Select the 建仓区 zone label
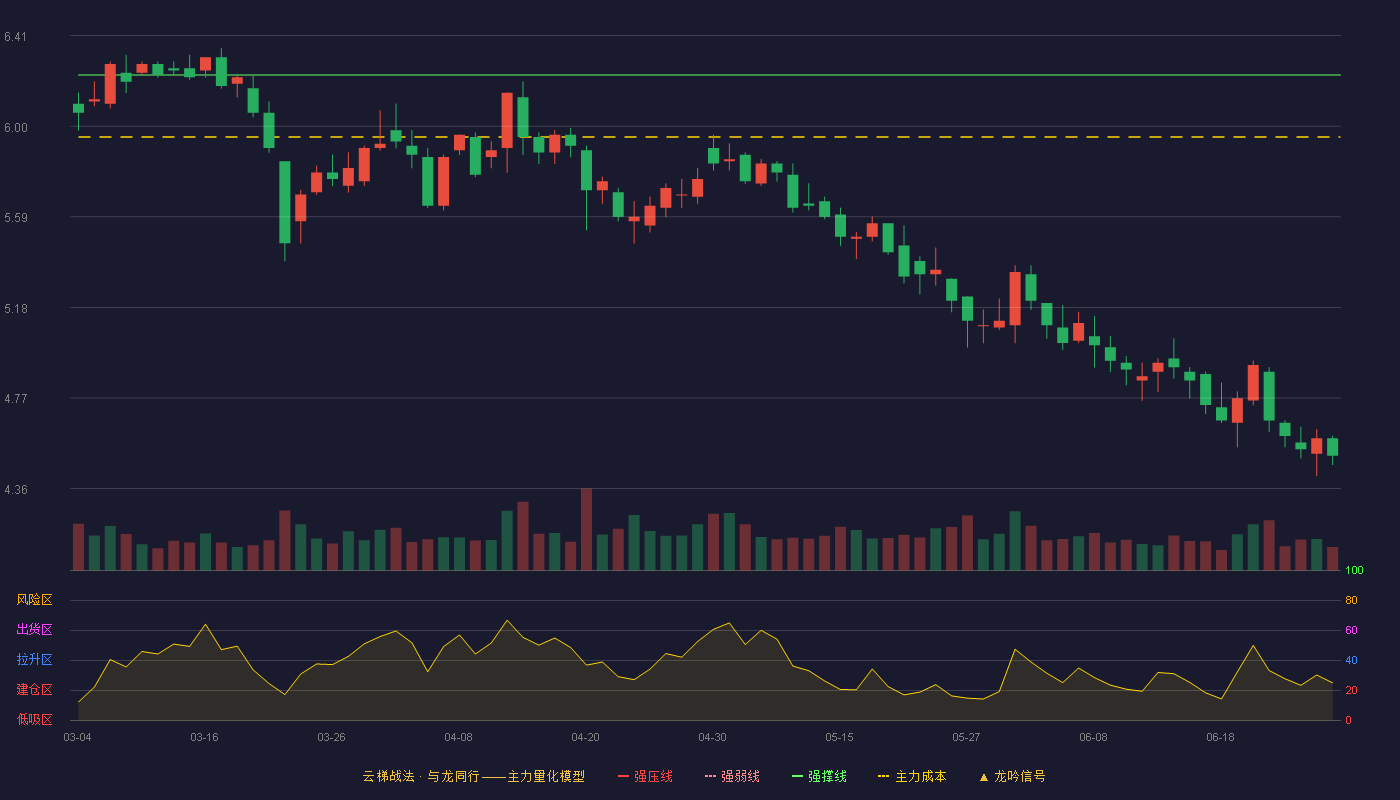 click(35, 690)
